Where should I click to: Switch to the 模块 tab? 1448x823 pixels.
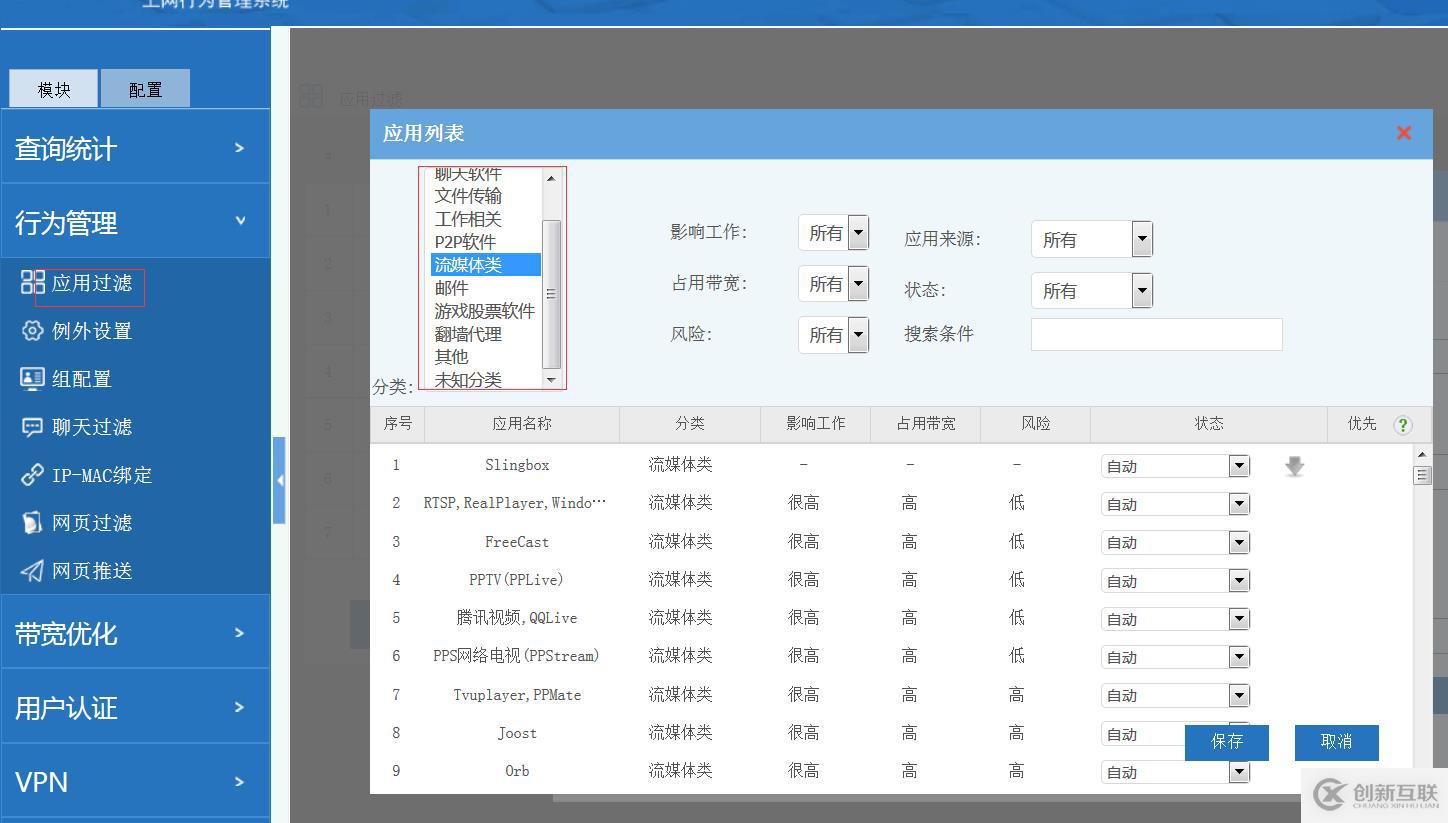tap(54, 89)
